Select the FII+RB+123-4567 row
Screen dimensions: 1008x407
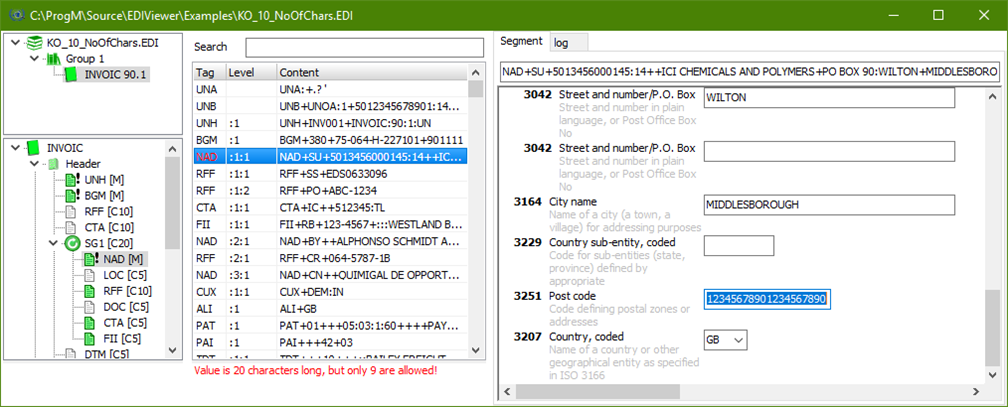click(x=331, y=224)
